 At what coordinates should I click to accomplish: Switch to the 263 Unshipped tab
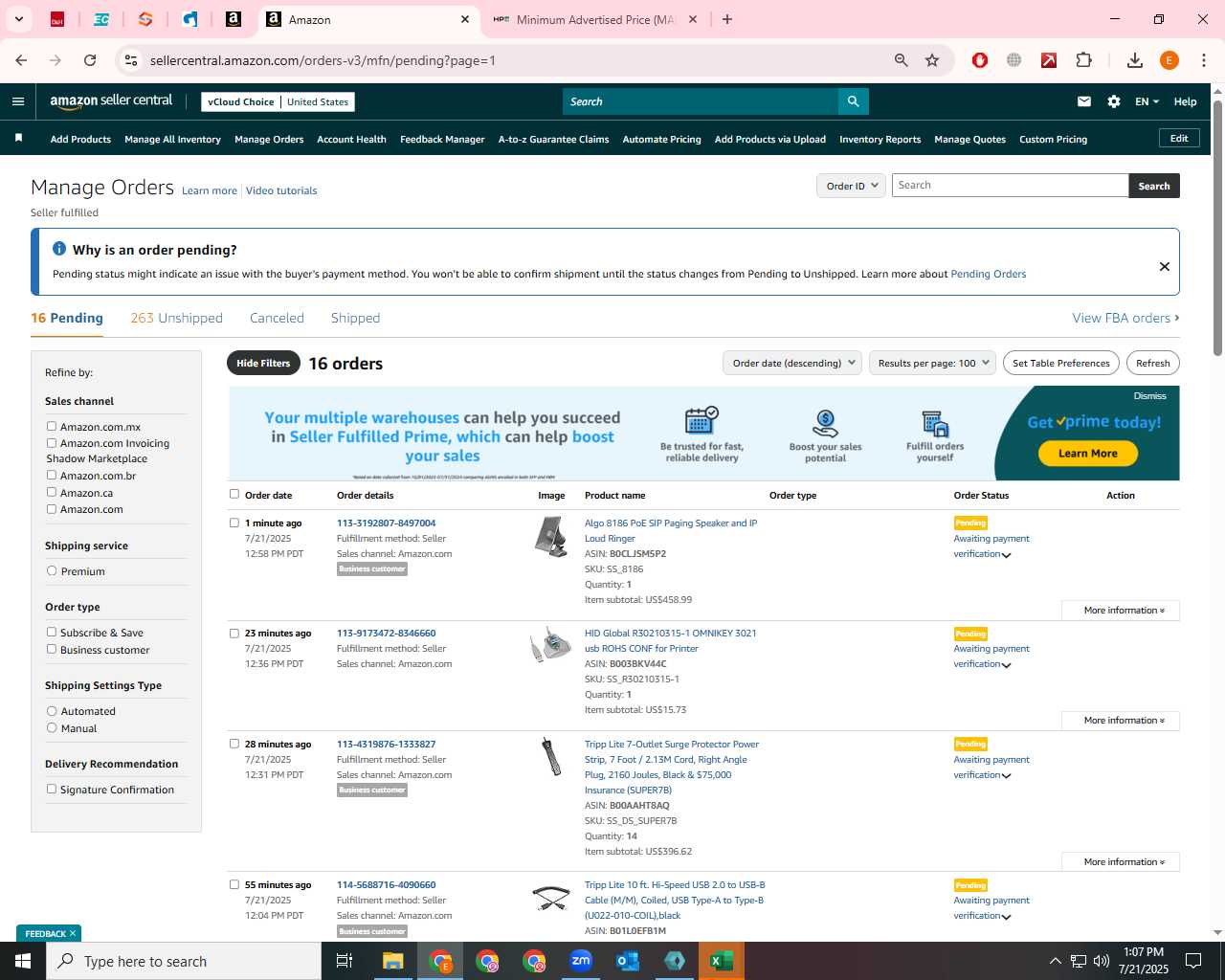pos(176,318)
